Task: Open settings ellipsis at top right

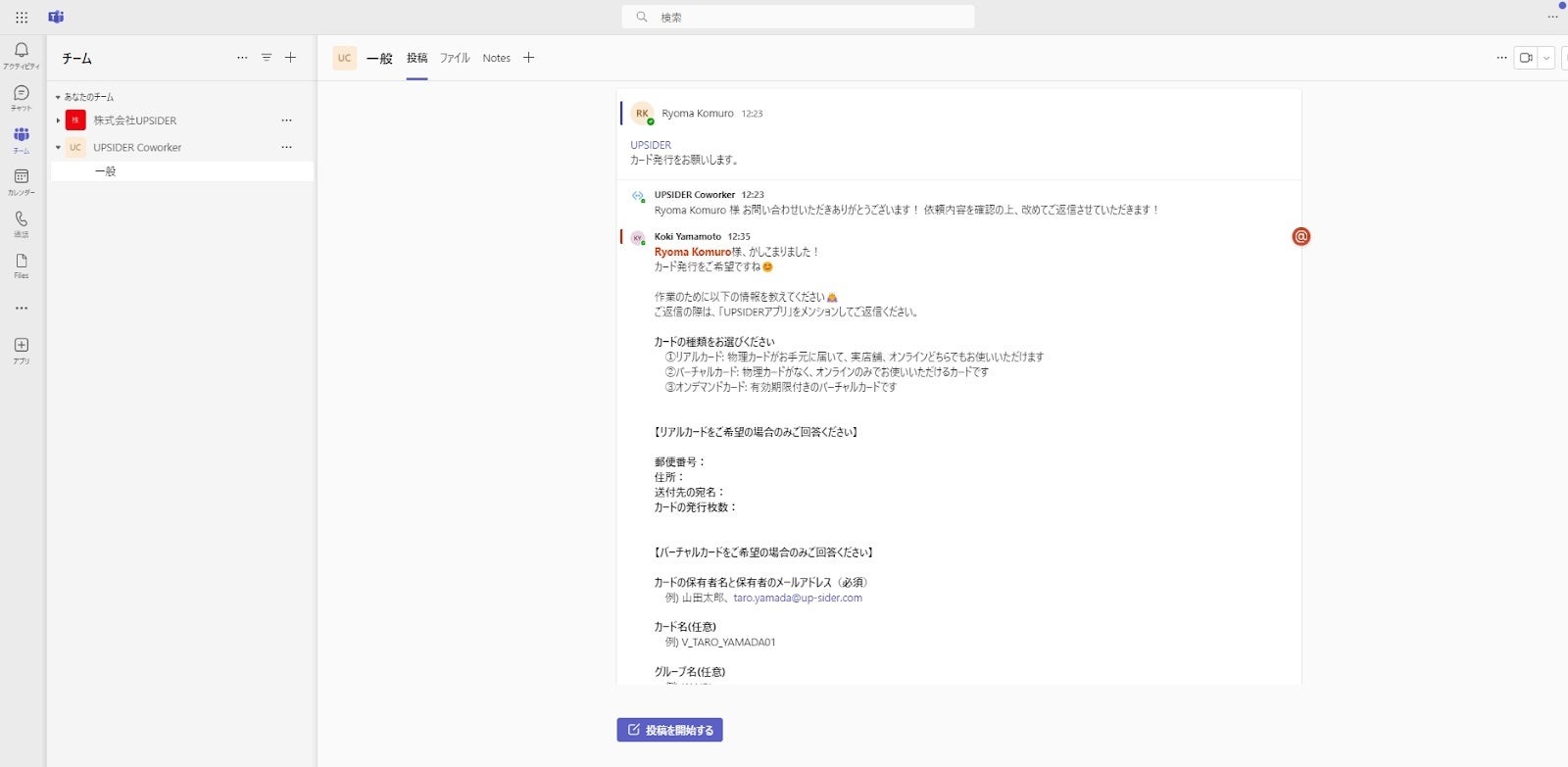Action: point(1552,17)
